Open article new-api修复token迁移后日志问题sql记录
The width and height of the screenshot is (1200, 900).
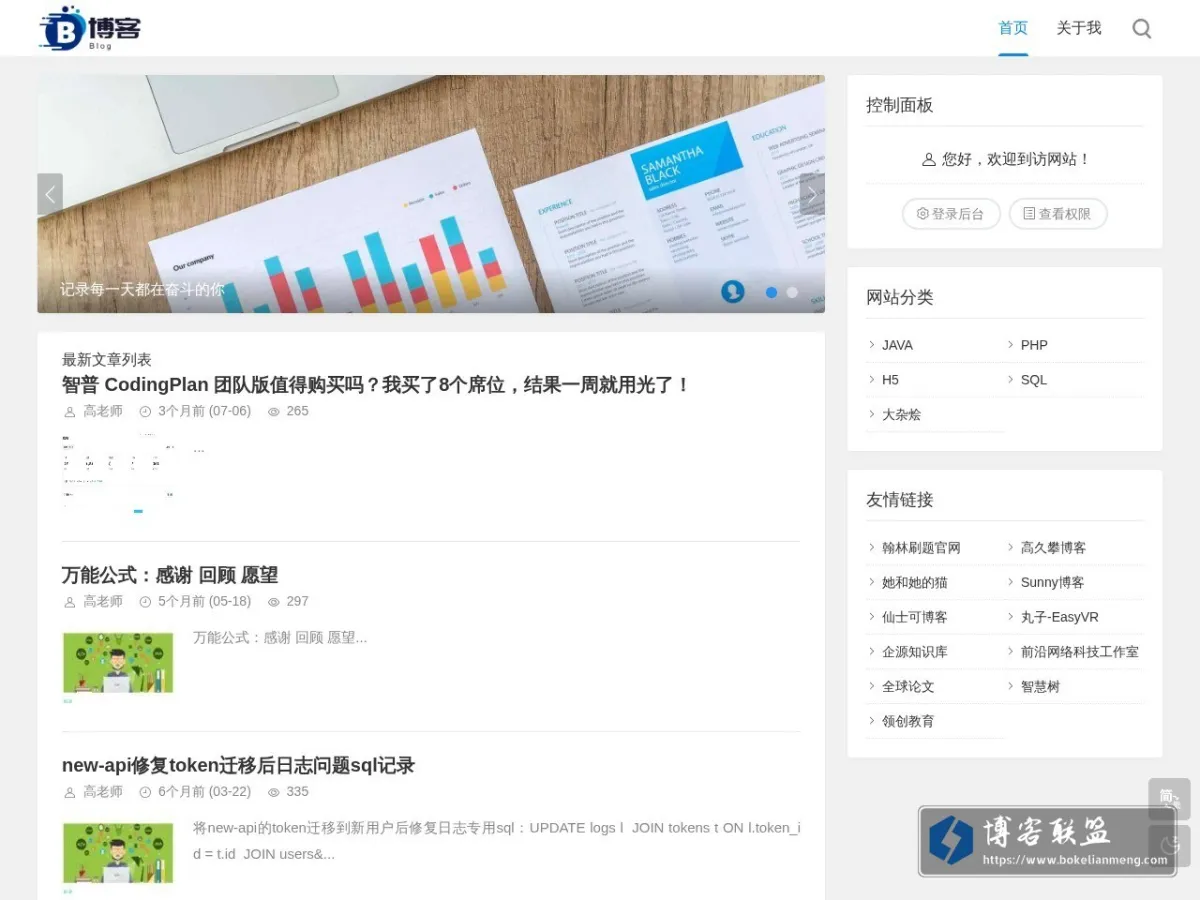coord(238,765)
